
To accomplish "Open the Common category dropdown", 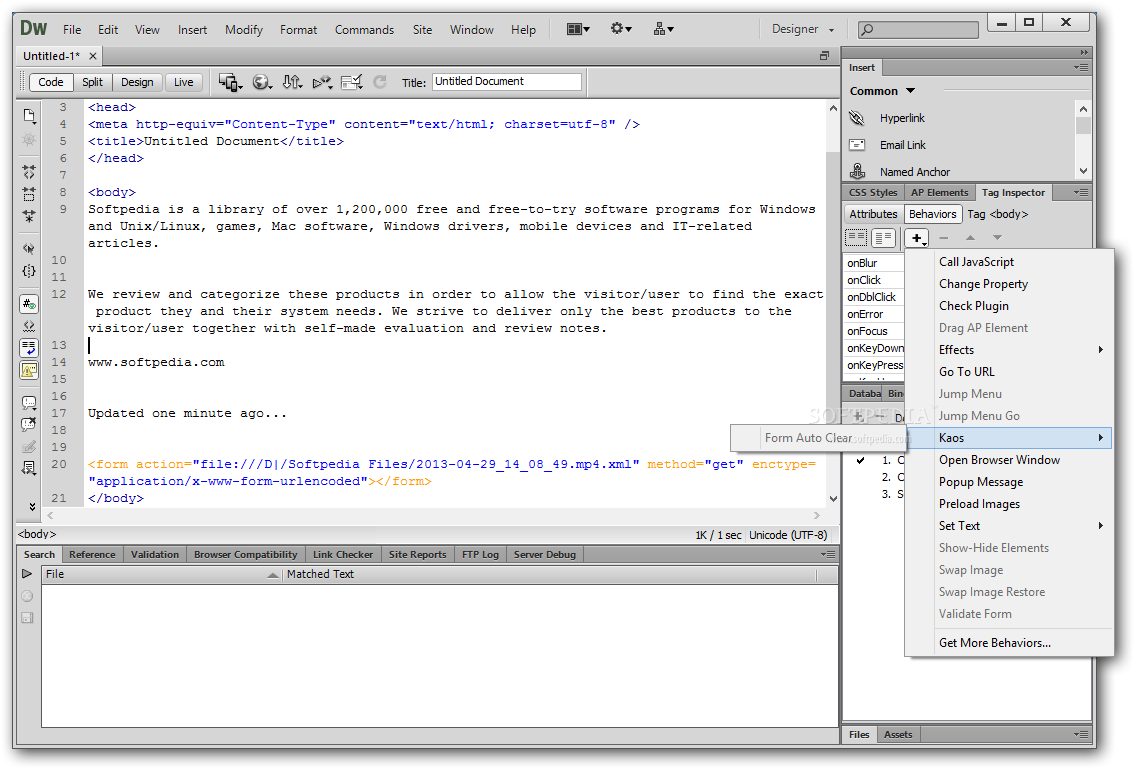I will [x=882, y=91].
